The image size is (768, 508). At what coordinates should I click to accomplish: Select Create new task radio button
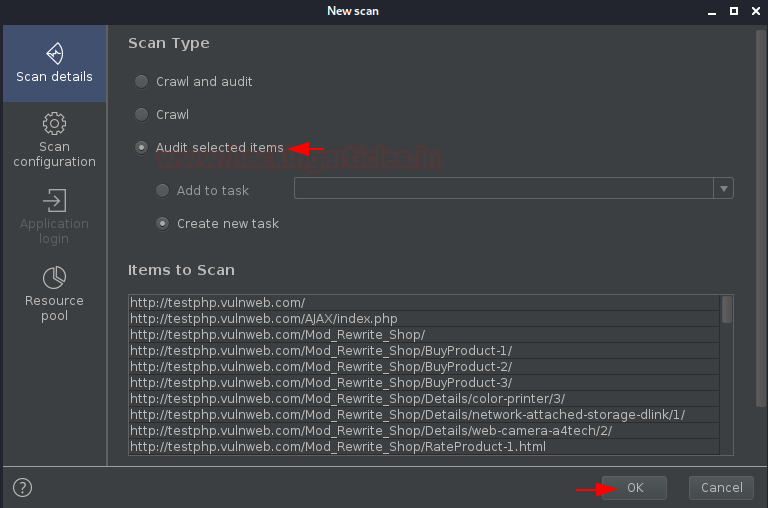163,223
